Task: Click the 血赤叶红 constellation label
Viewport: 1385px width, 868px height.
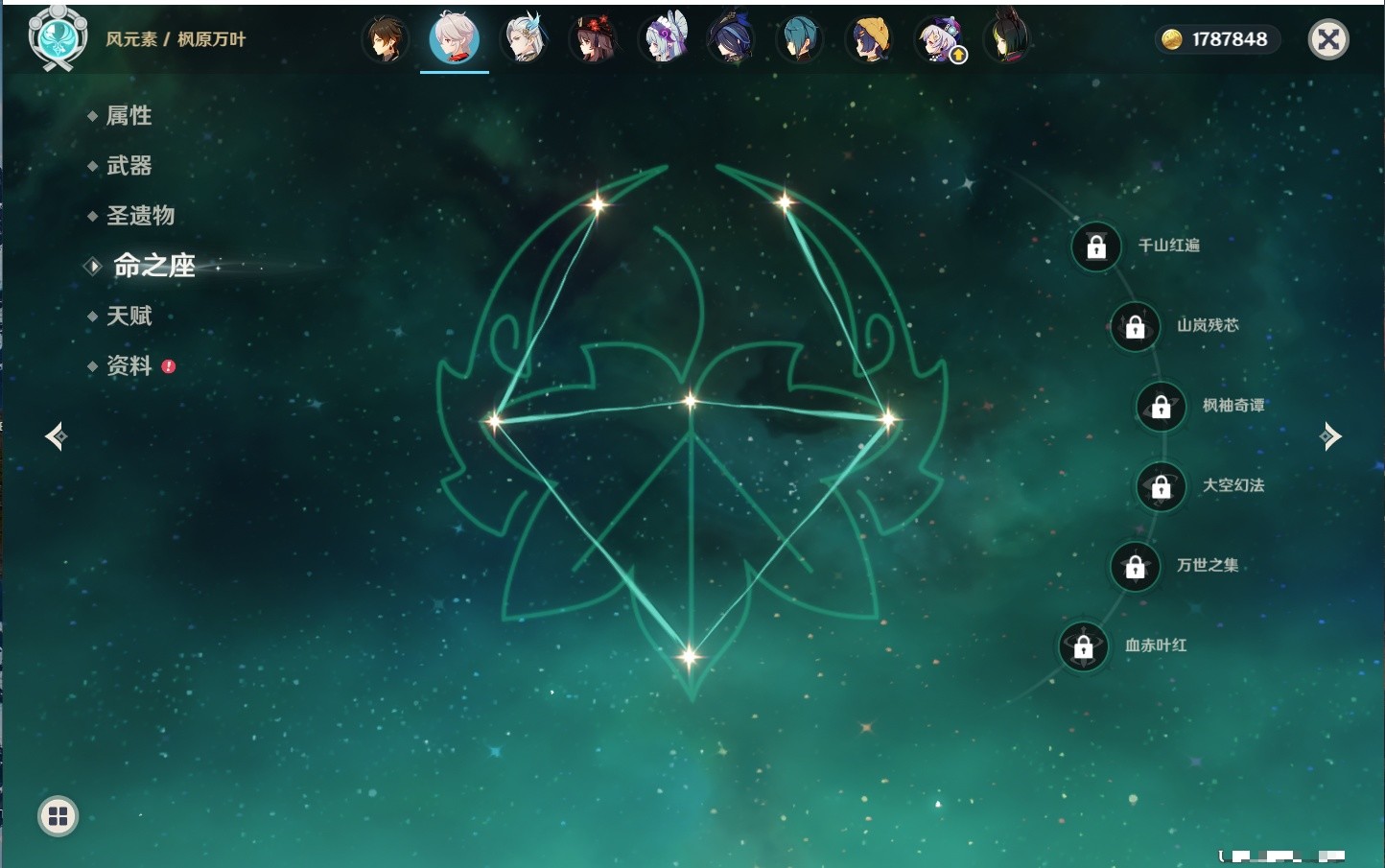Action: 1156,645
